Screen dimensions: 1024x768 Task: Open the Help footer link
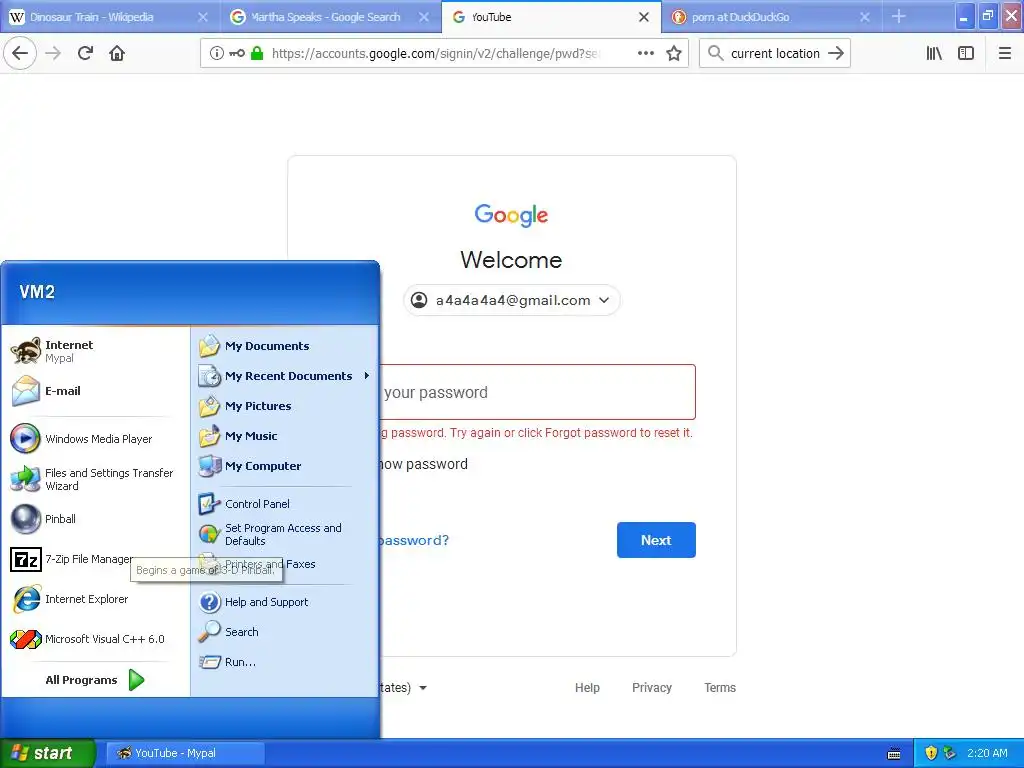click(x=587, y=688)
